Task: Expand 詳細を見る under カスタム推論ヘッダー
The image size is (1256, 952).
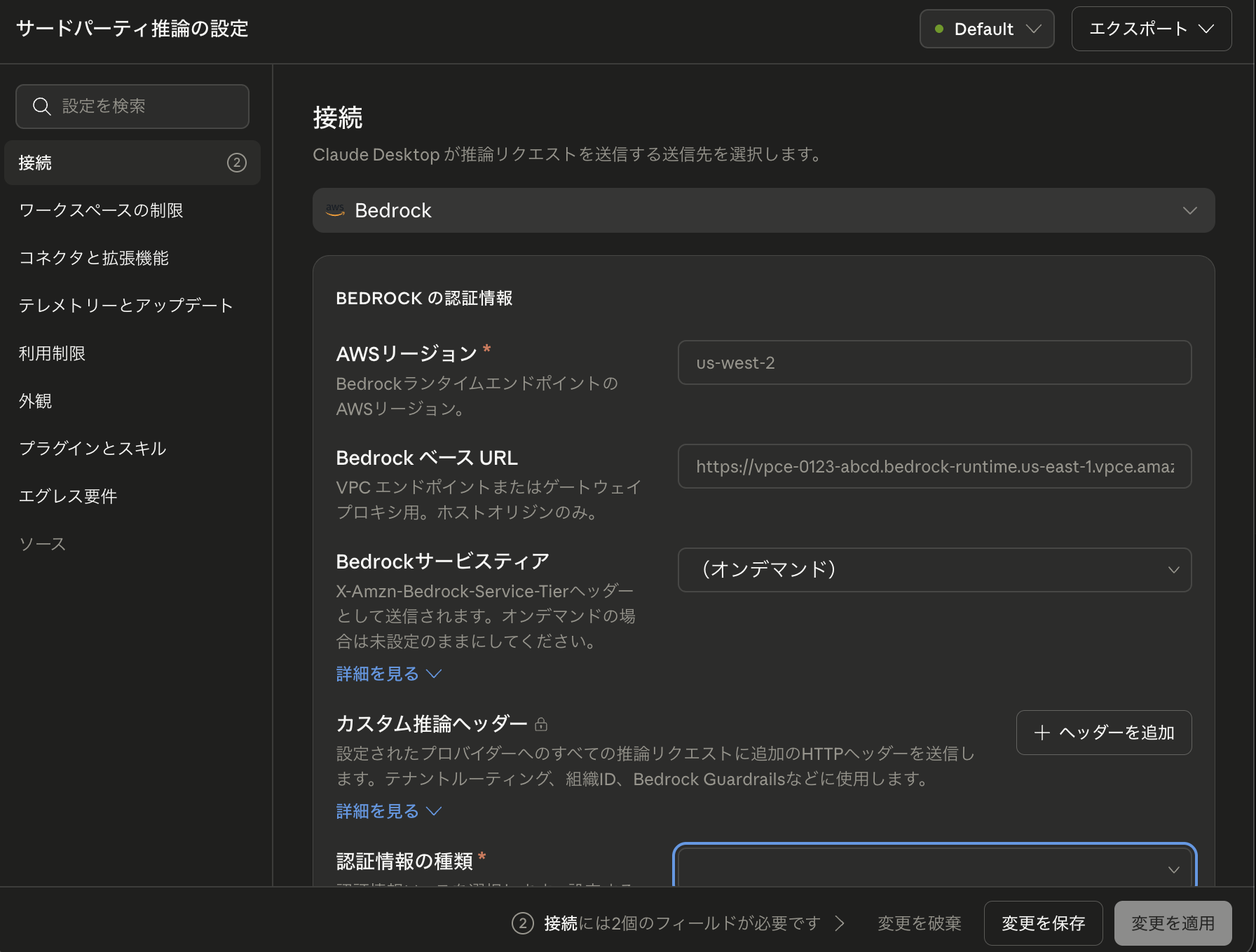Action: (x=389, y=811)
